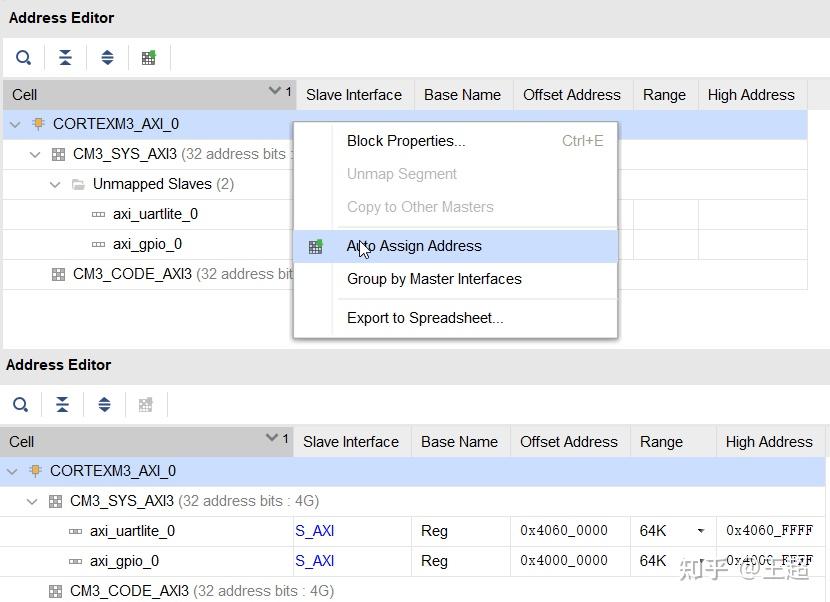Click the greyed Auto Assign icon in lower toolbar

pos(146,405)
